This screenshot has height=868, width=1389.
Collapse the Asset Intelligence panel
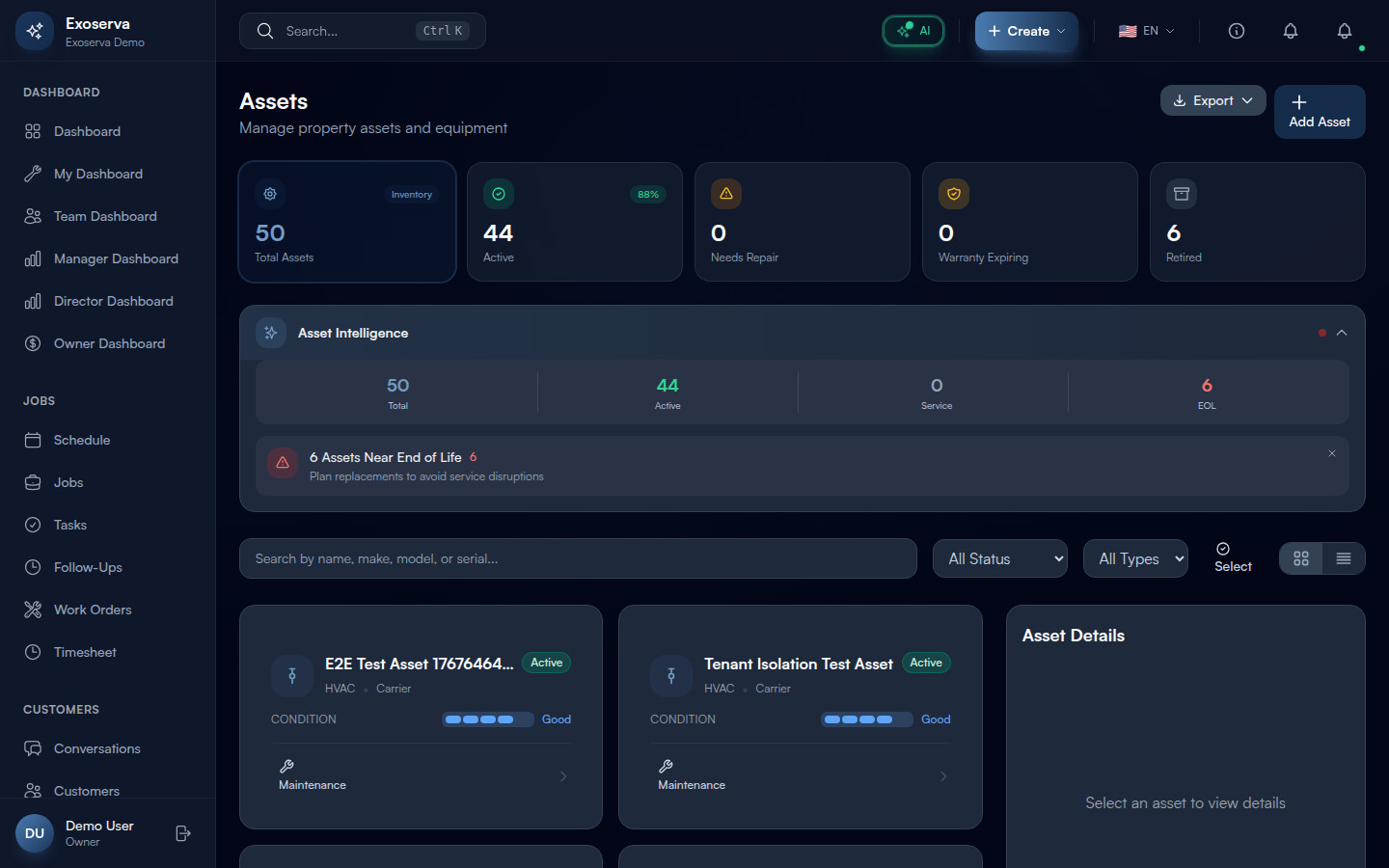[x=1342, y=333]
